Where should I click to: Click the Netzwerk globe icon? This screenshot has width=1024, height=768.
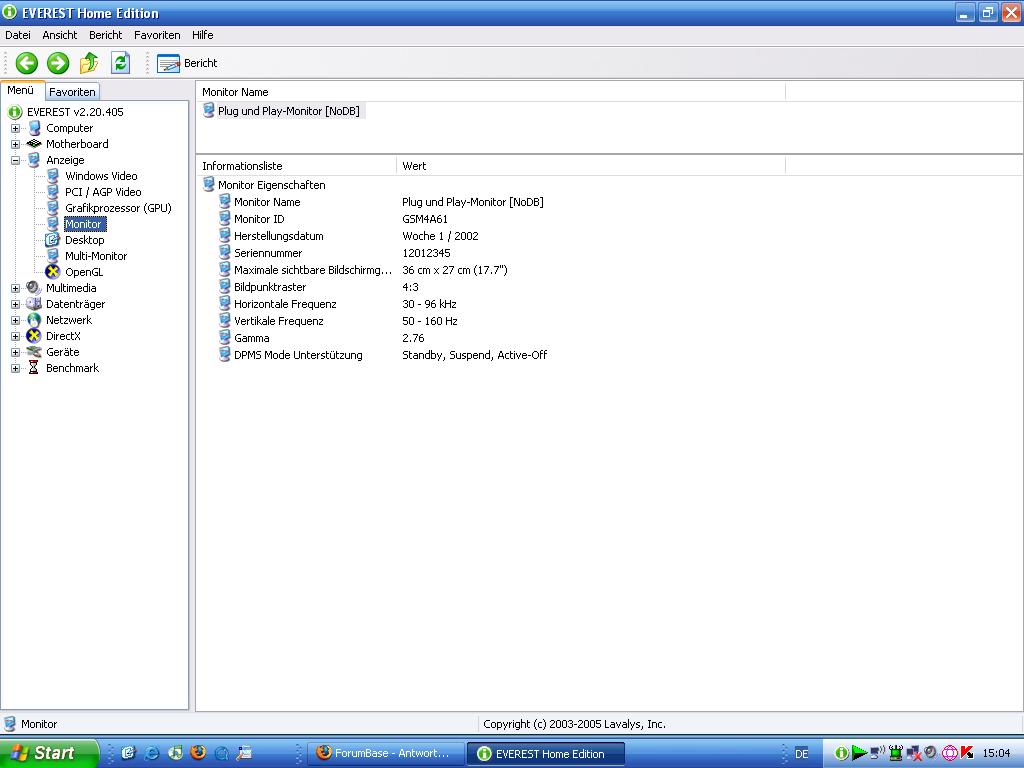[x=34, y=320]
